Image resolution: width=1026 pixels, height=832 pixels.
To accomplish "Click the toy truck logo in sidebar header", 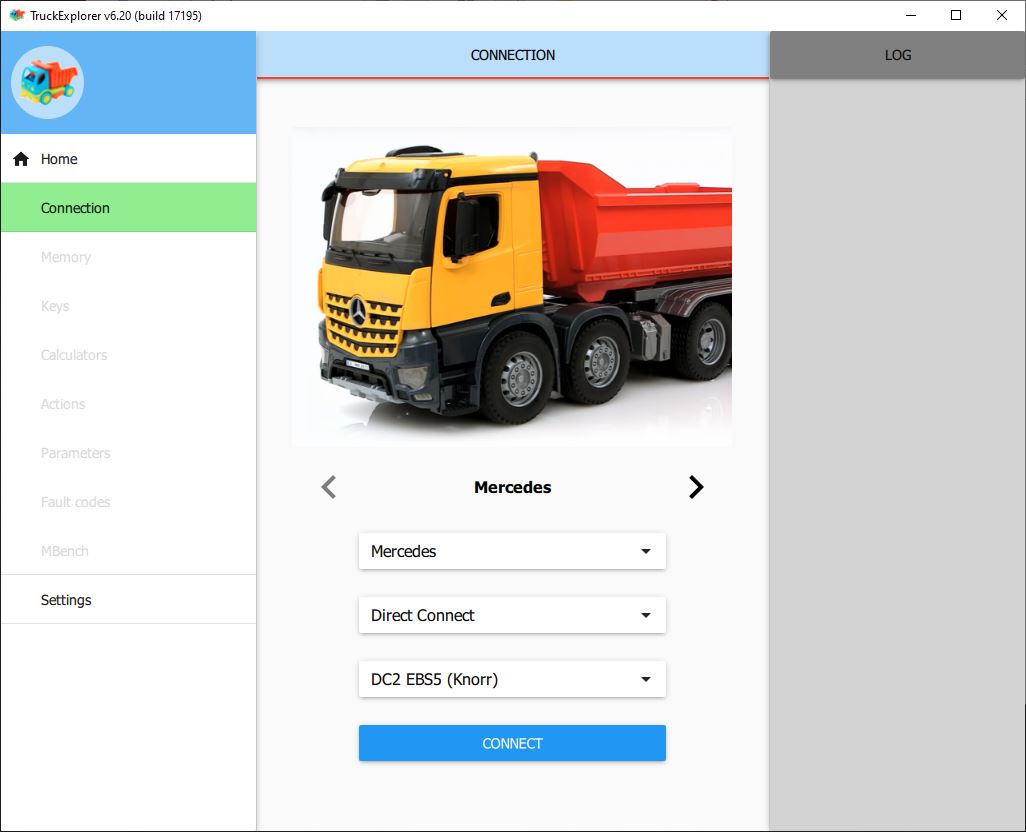I will (x=47, y=82).
